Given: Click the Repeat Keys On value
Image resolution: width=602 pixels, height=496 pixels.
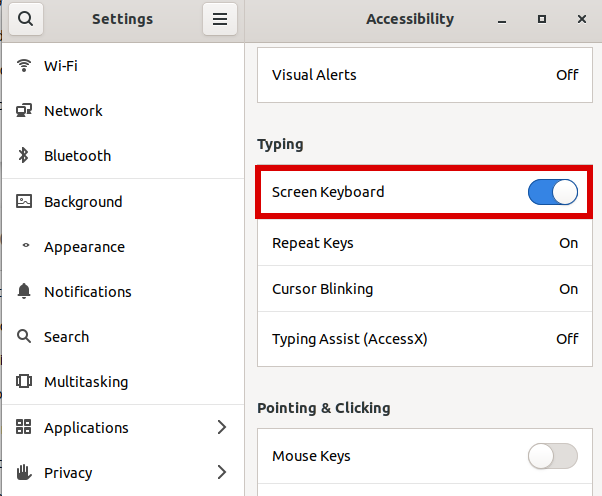Looking at the screenshot, I should 569,243.
